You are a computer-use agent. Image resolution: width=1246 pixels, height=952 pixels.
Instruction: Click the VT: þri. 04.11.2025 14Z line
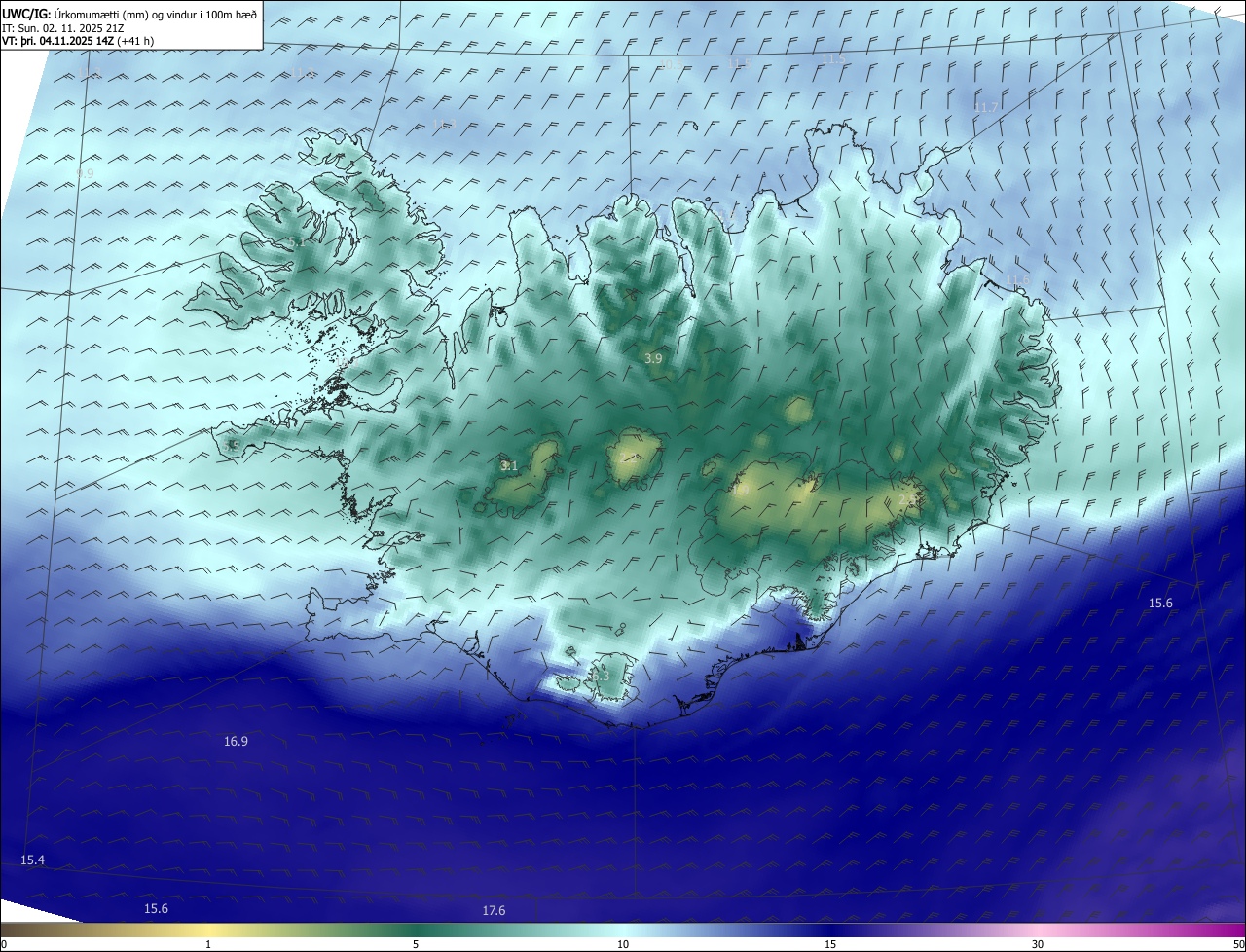78,41
